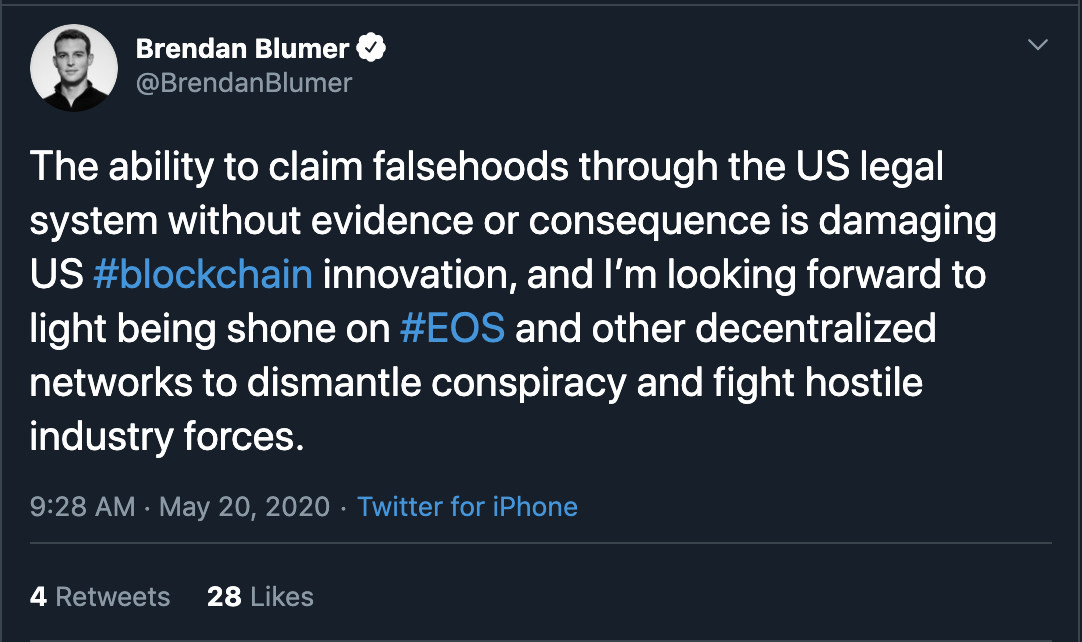Click "industry forces." at the tweet's end
The image size is (1082, 642).
166,438
